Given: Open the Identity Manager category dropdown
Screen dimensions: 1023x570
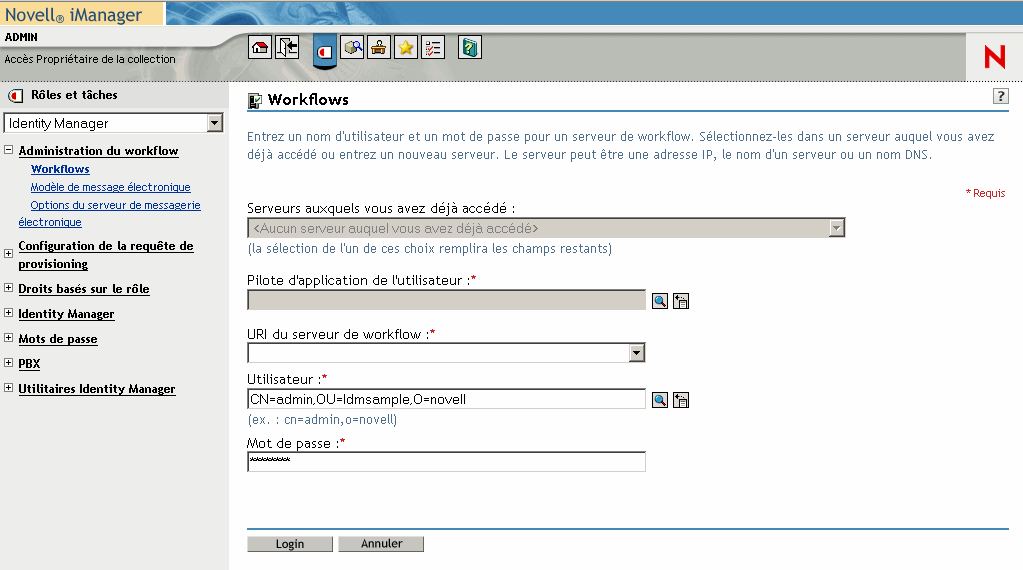Looking at the screenshot, I should point(215,123).
